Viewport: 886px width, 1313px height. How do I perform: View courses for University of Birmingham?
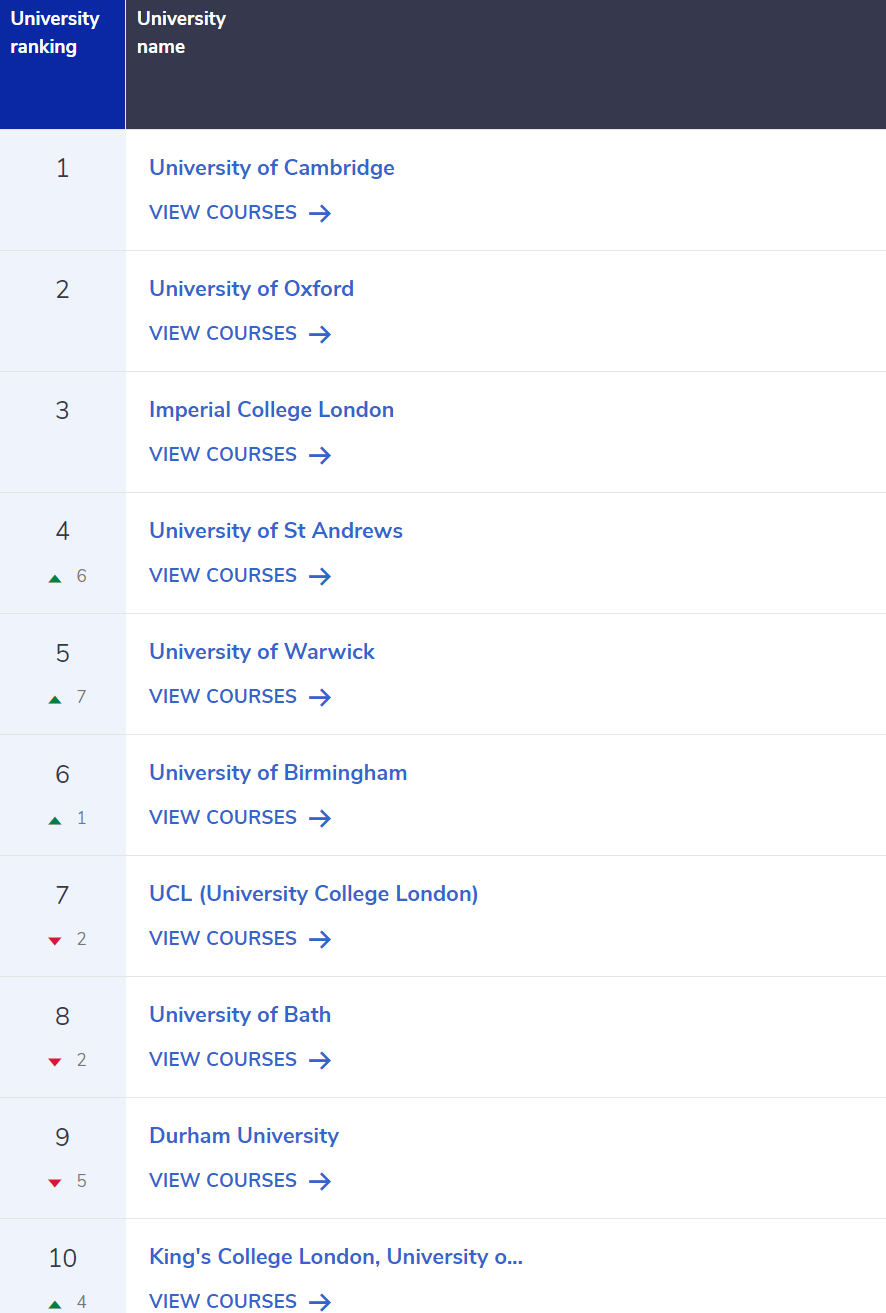click(223, 817)
